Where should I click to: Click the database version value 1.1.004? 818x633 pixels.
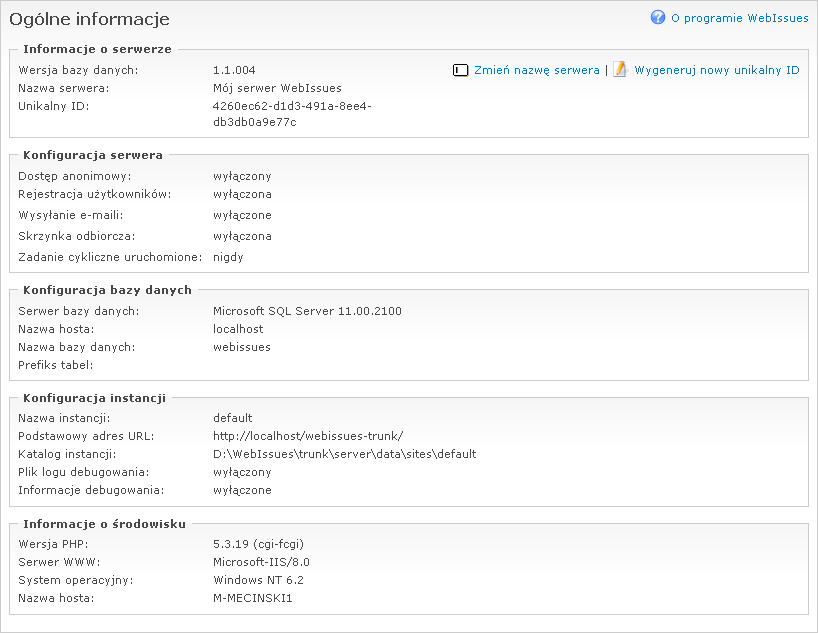234,70
